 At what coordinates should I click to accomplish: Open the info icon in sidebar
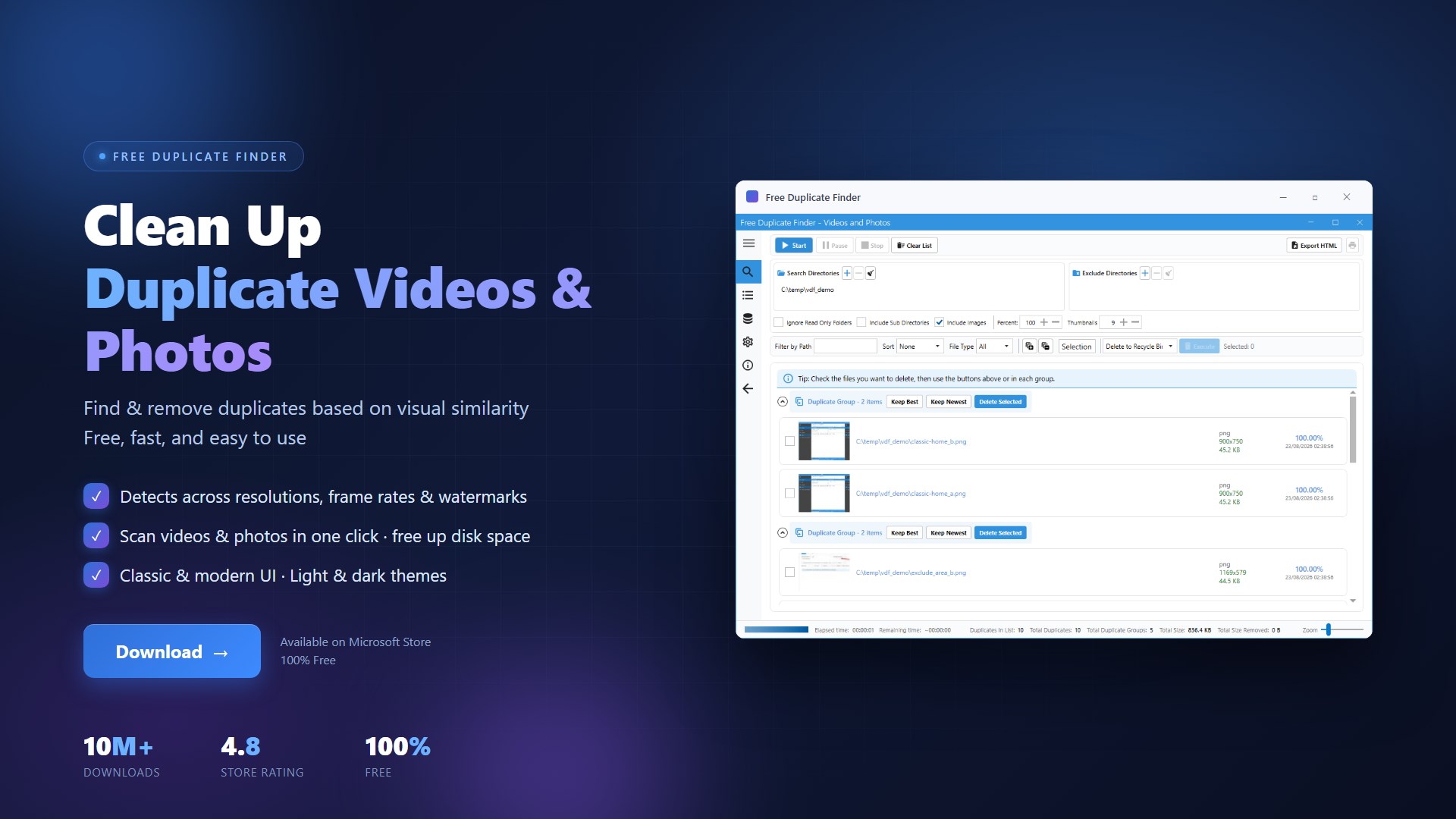pos(748,365)
